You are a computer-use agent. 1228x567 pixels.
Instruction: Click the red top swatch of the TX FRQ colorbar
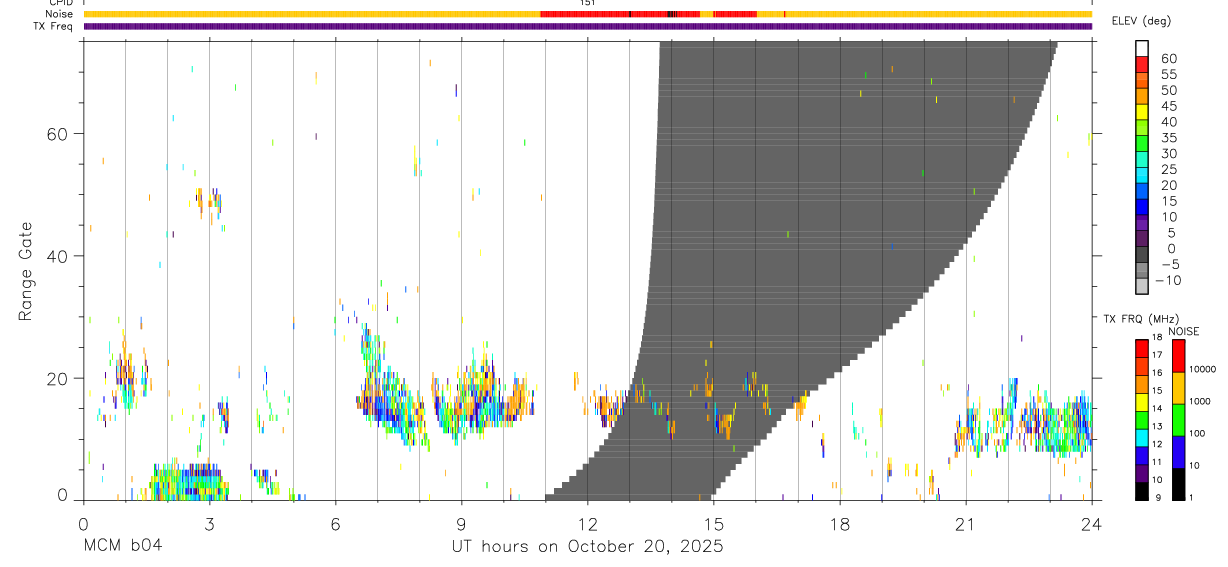(1142, 348)
